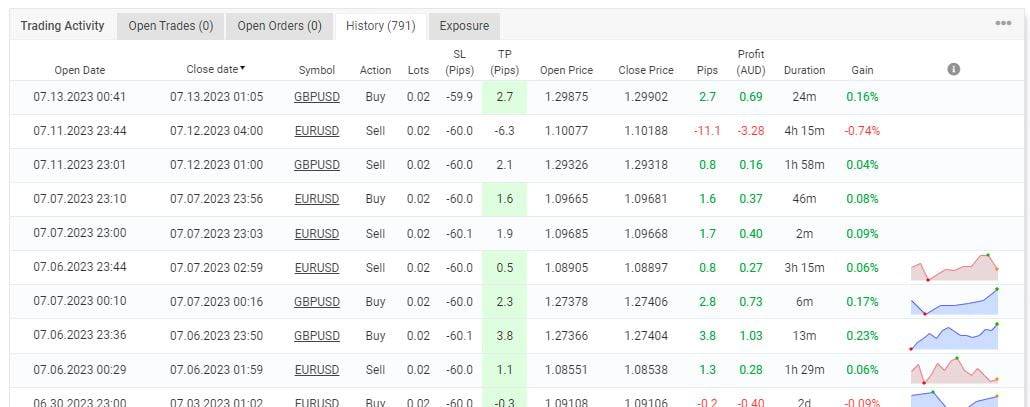Switch to the Open Trades (0) tab

[x=170, y=26]
